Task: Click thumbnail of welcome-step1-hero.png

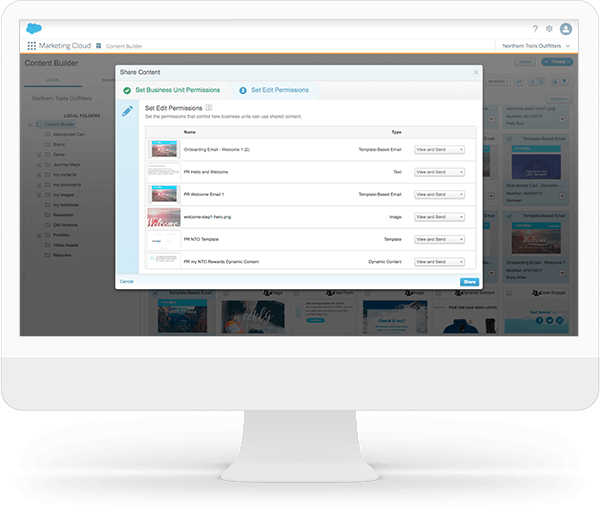Action: 164,217
